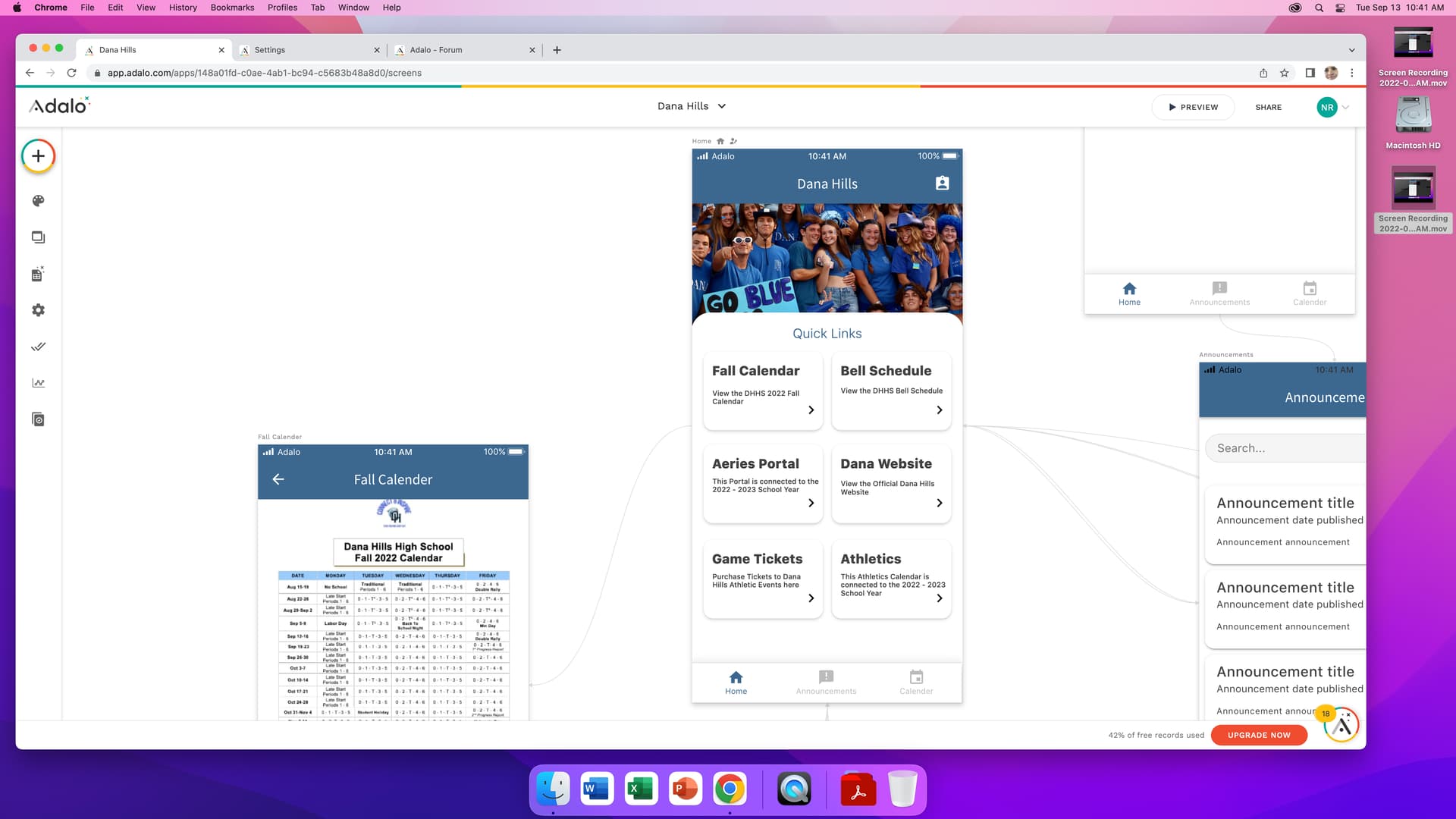Select the Quick Links heading
This screenshot has width=1456, height=819.
point(827,334)
